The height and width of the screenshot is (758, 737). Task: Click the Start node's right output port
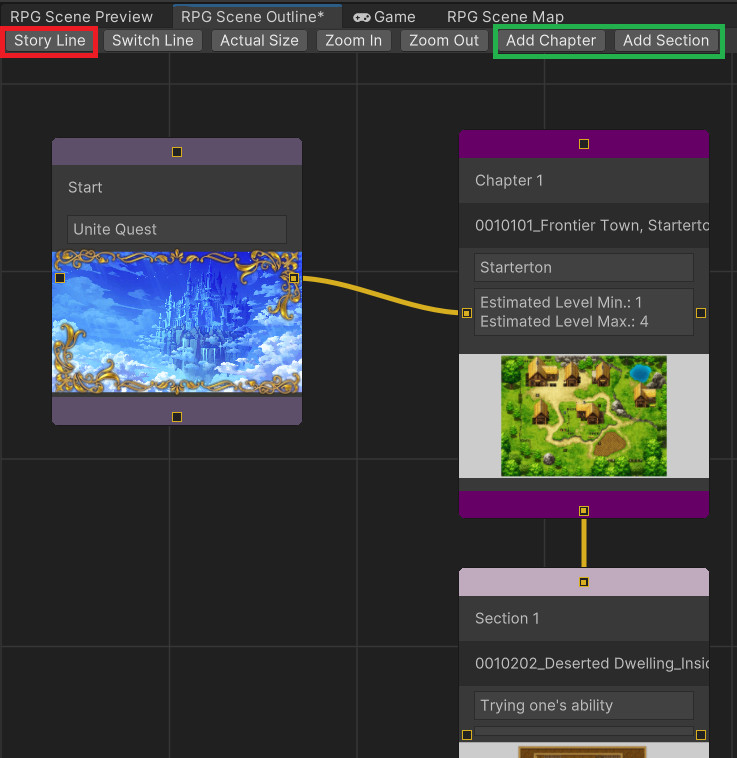pyautogui.click(x=294, y=278)
